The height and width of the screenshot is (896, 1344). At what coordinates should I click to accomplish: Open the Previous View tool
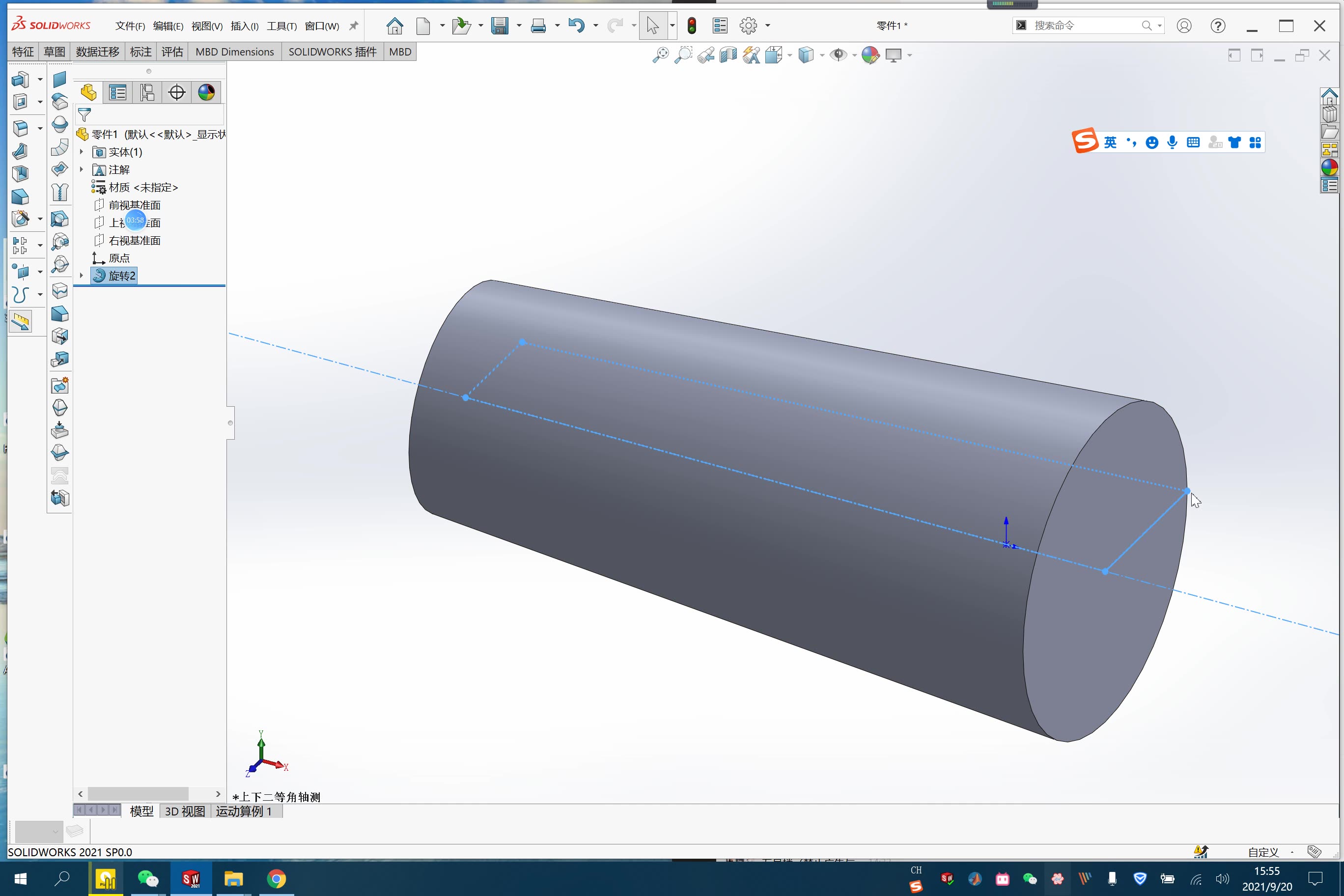[x=706, y=55]
